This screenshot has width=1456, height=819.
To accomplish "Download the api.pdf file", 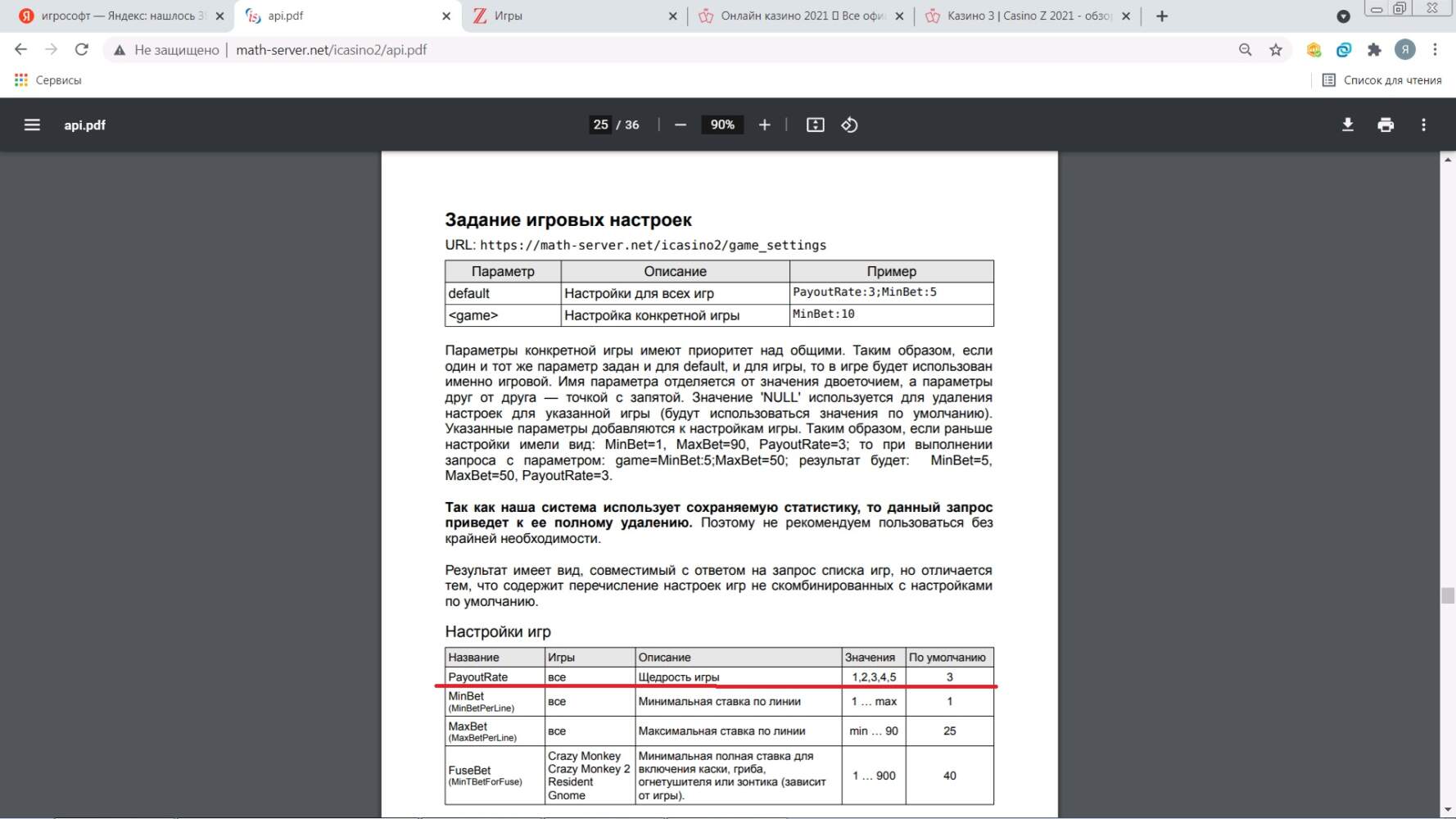I will (1348, 124).
